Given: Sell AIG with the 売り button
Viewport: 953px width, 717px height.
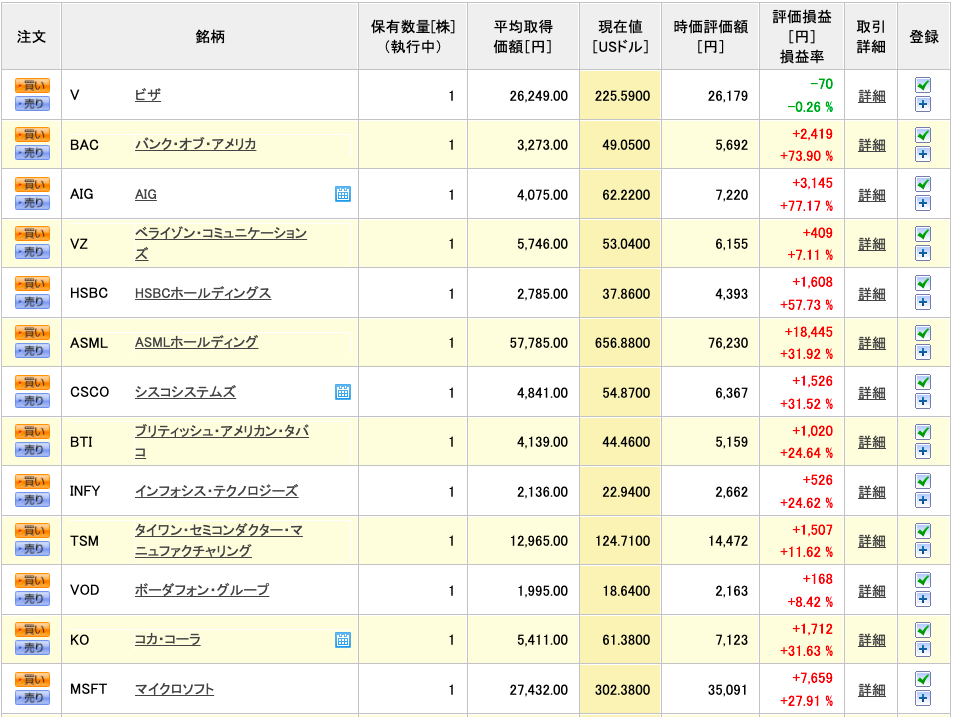Looking at the screenshot, I should click(x=32, y=203).
